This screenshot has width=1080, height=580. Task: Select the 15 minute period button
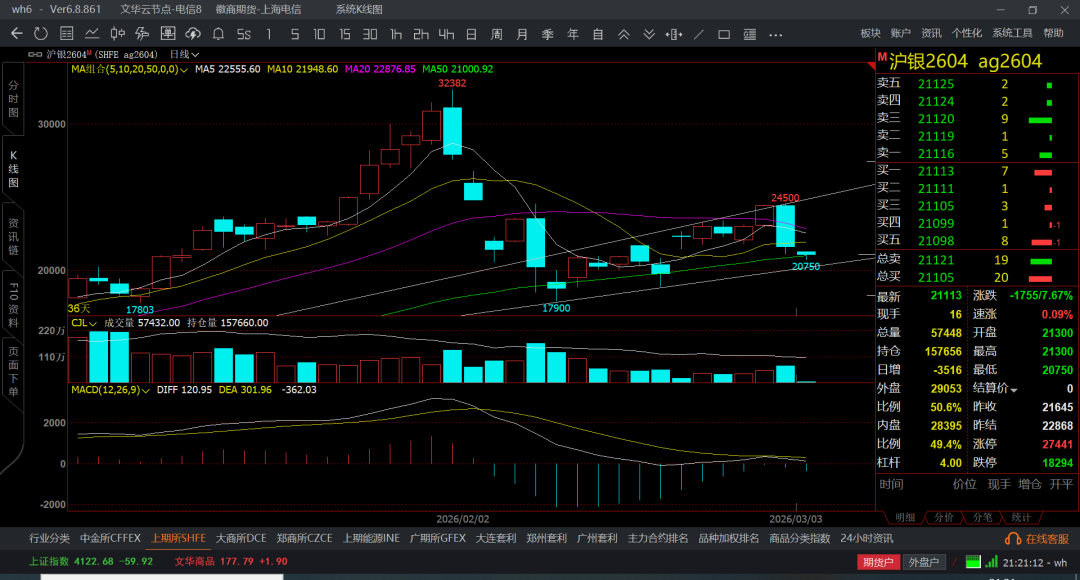pyautogui.click(x=345, y=34)
